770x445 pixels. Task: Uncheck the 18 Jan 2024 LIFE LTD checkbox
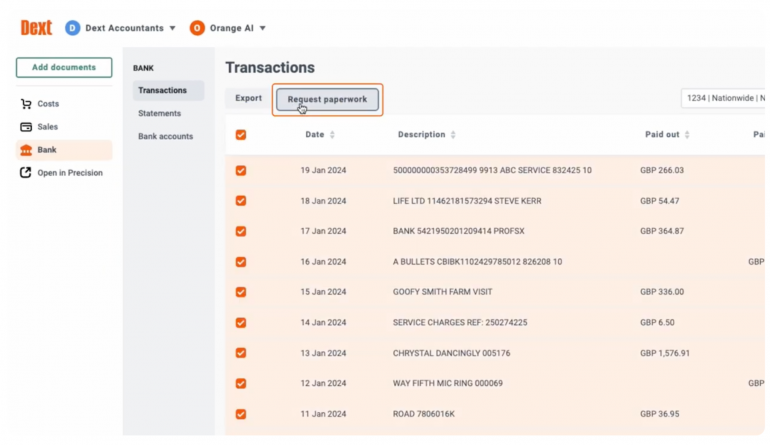coord(241,201)
